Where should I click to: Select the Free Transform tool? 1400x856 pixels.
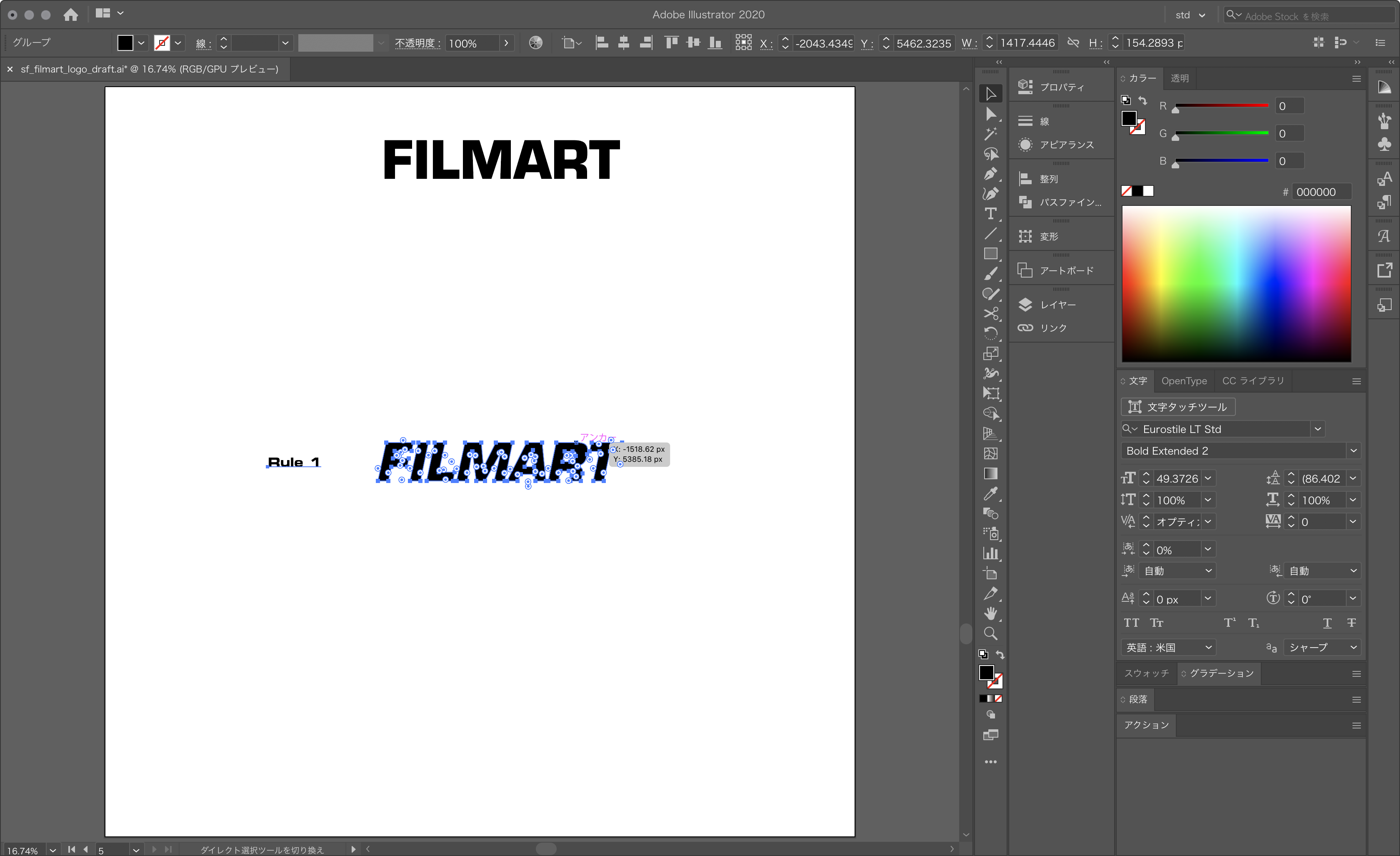(x=990, y=393)
